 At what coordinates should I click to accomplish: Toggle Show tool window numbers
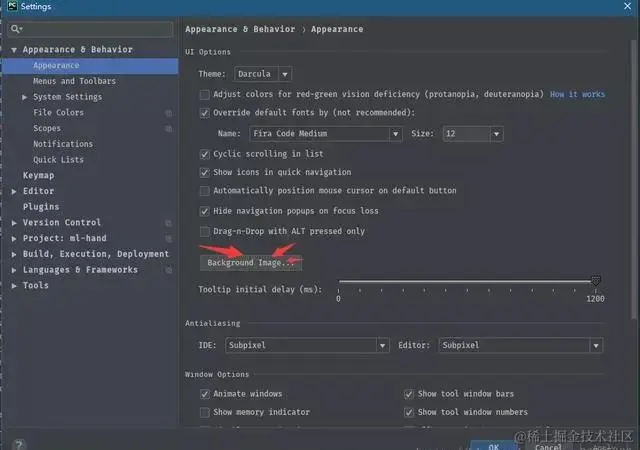pos(409,413)
